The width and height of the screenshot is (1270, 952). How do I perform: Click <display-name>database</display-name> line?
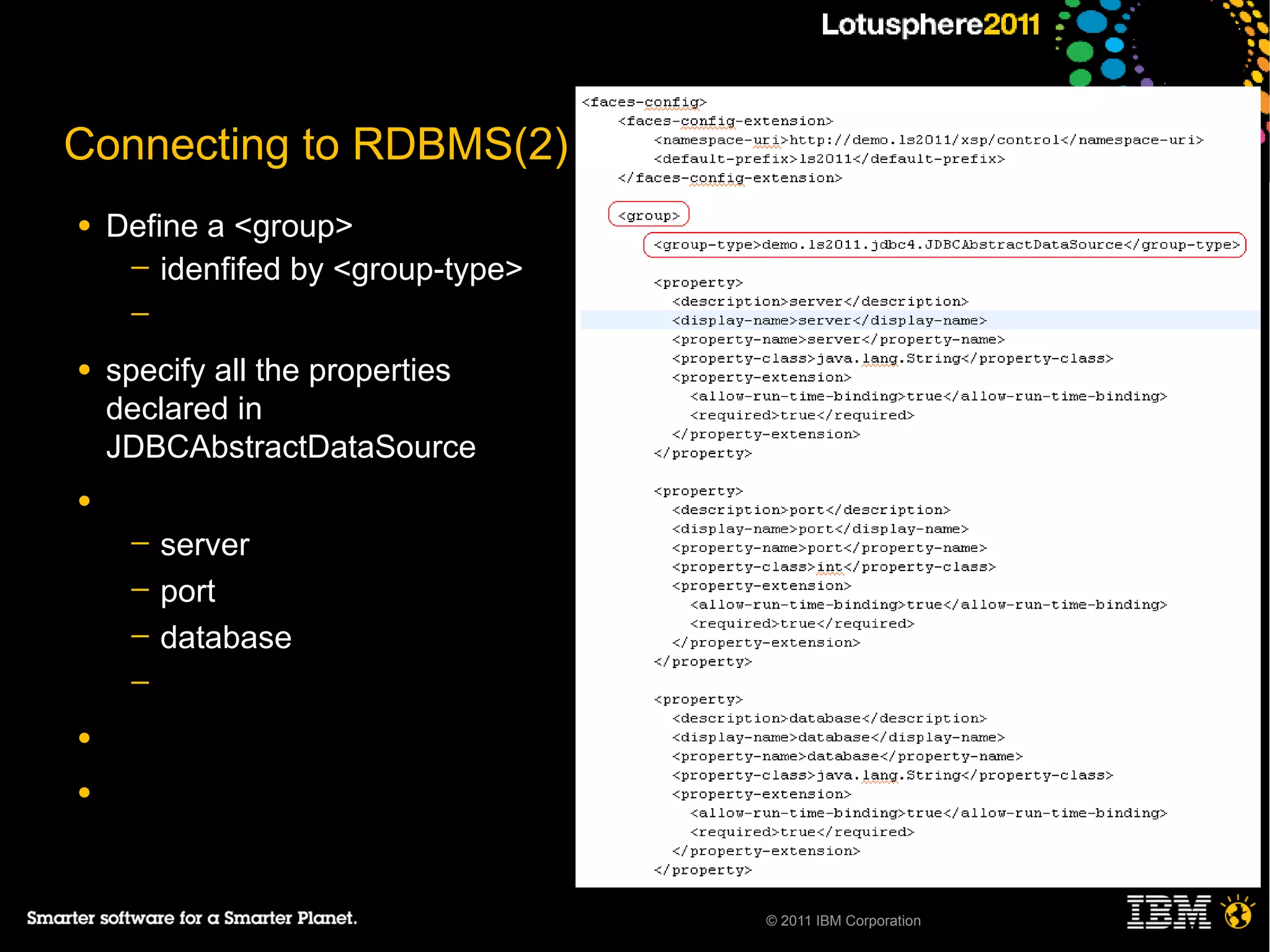(x=838, y=737)
